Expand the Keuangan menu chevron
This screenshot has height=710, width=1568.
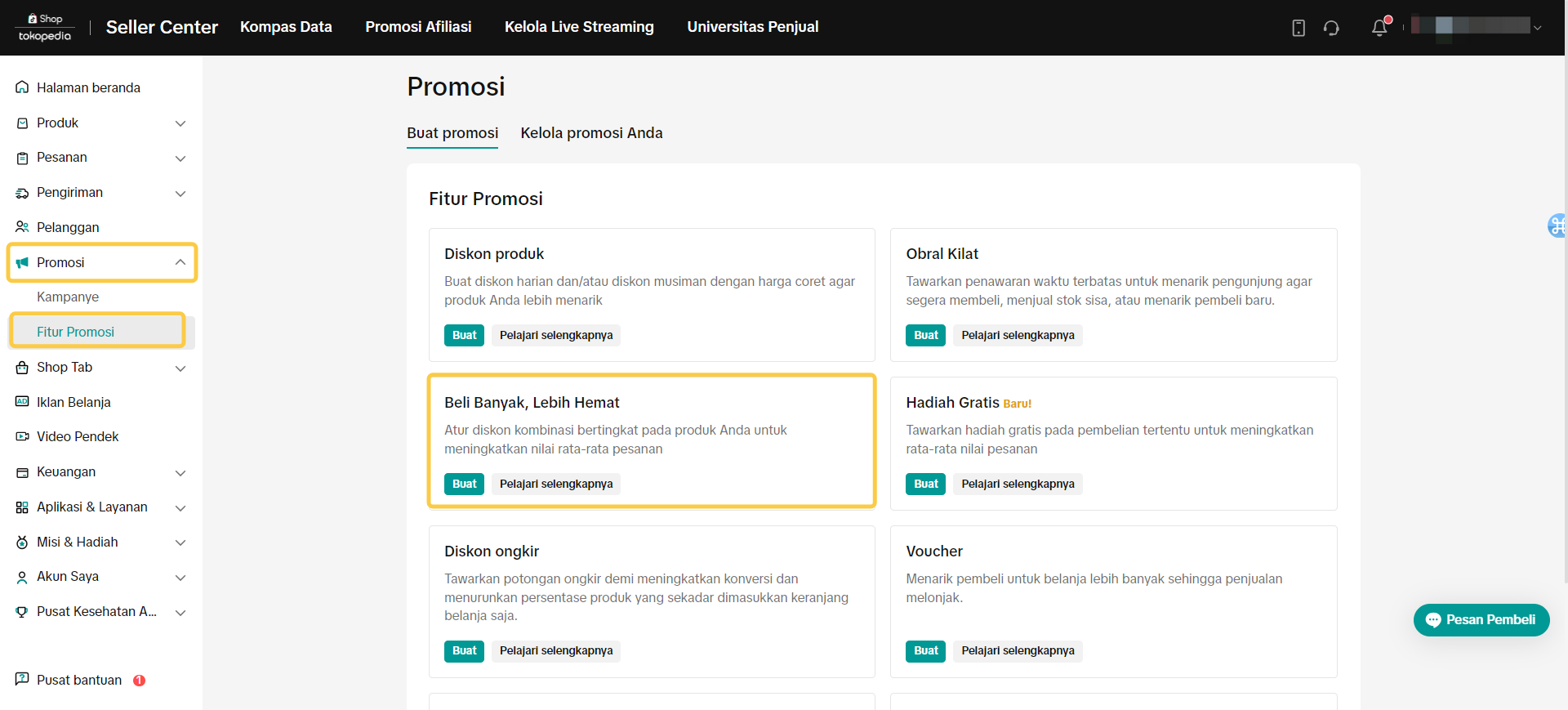point(180,472)
